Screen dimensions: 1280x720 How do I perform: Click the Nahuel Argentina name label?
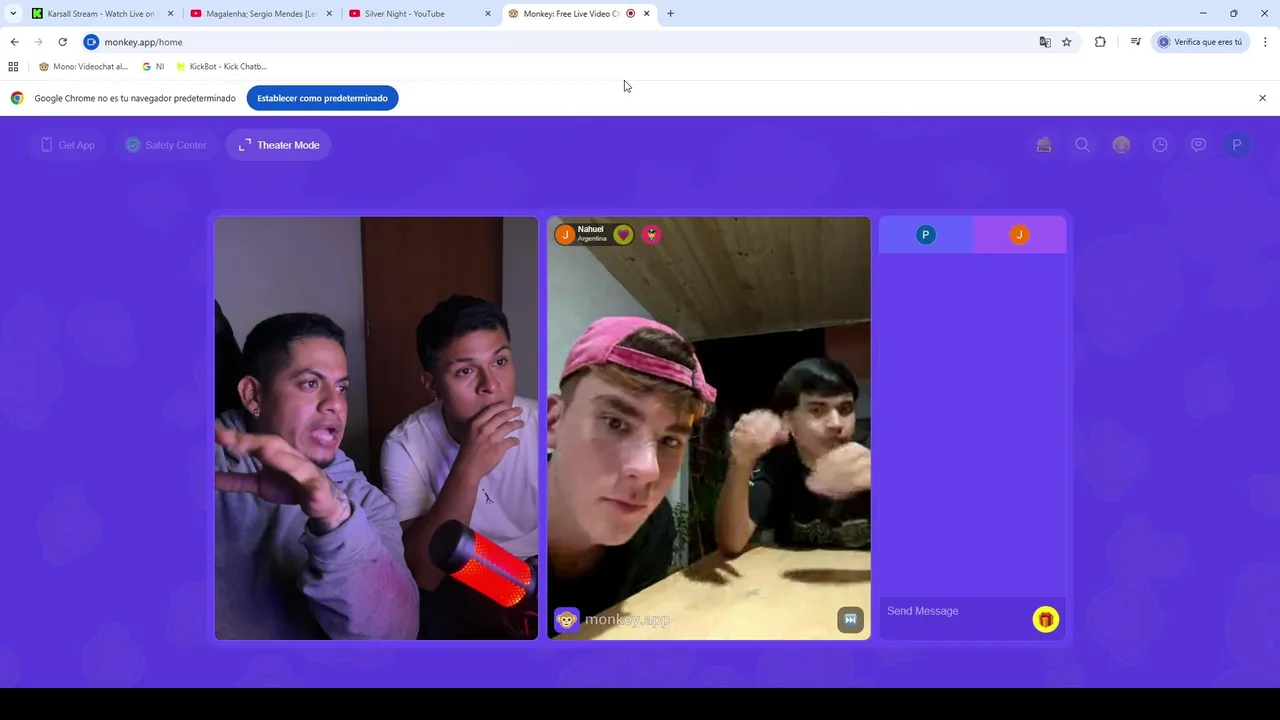[x=592, y=234]
